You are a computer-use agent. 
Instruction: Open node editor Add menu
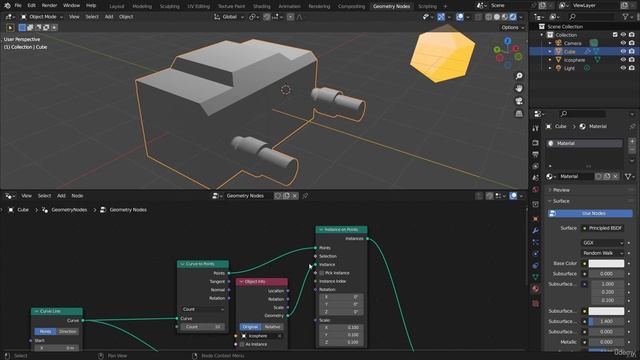(61, 196)
